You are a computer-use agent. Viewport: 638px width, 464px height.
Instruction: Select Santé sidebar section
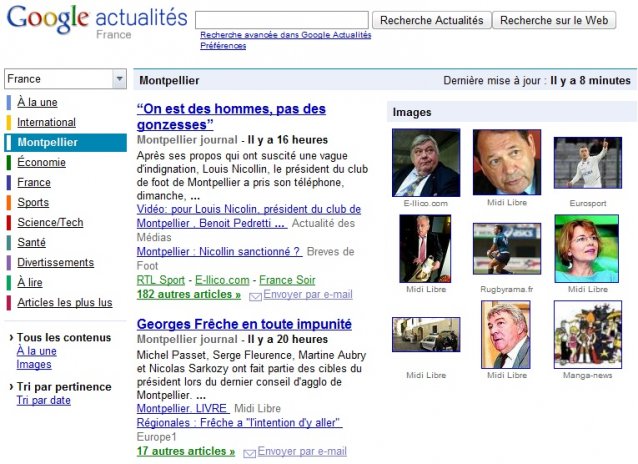click(x=32, y=242)
